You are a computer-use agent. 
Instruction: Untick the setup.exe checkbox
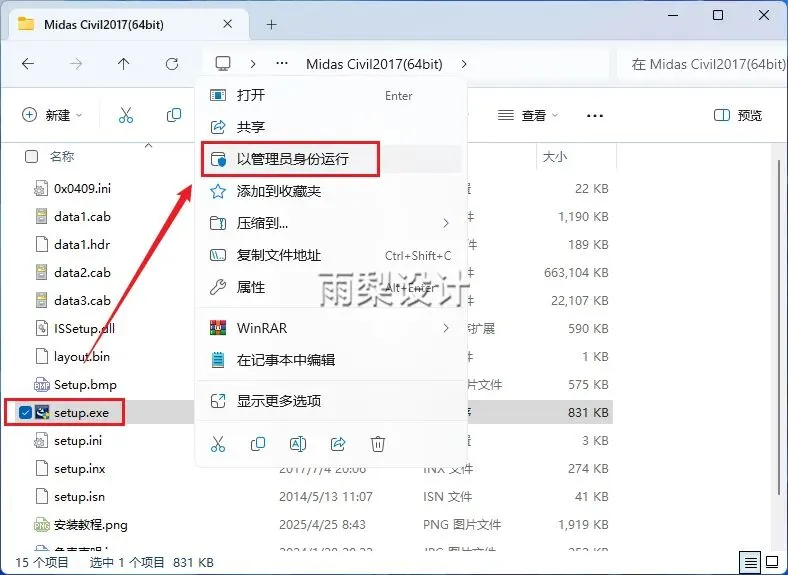(x=25, y=413)
